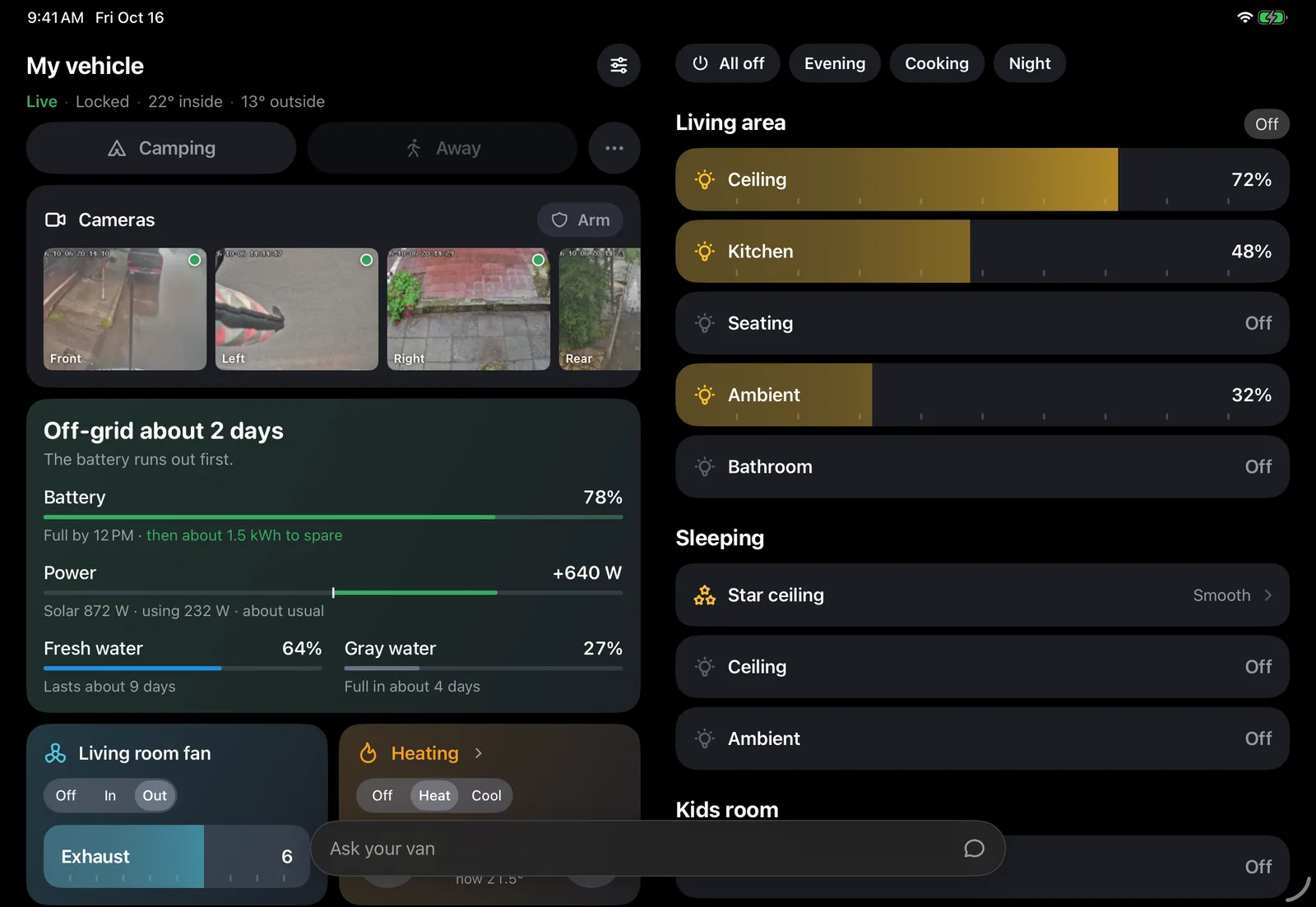Arm the camera security system
The image size is (1316, 907).
point(580,220)
